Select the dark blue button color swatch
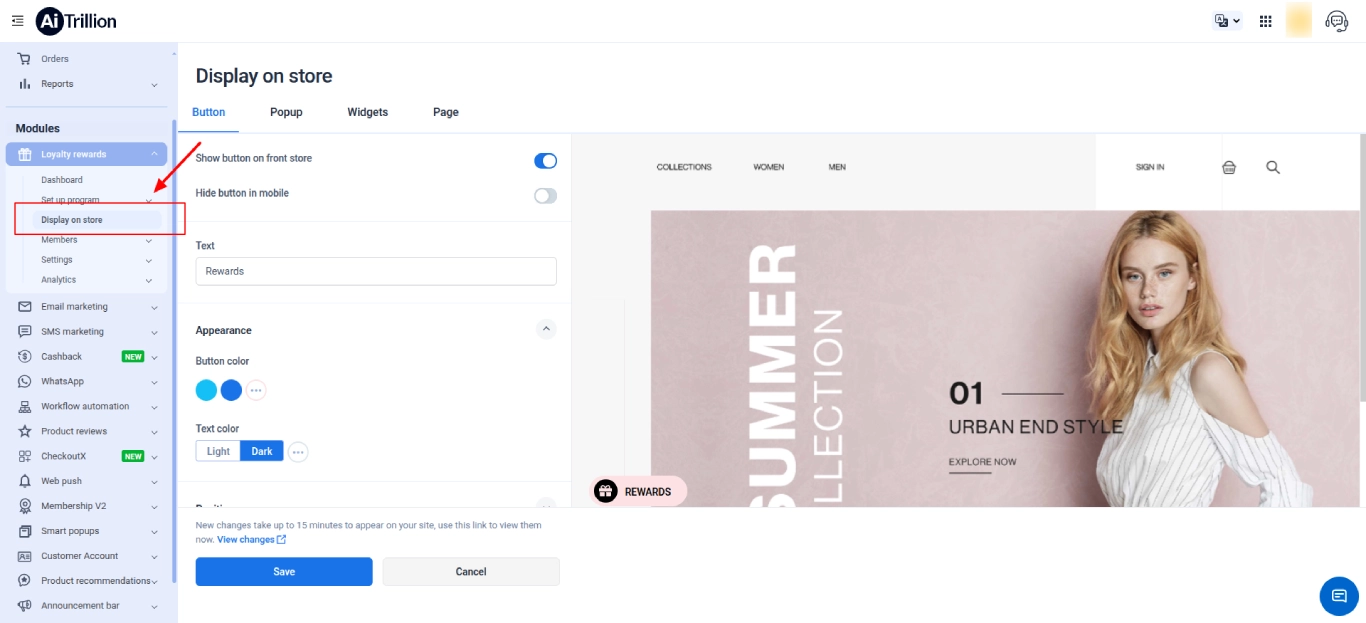The image size is (1366, 623). coord(231,390)
